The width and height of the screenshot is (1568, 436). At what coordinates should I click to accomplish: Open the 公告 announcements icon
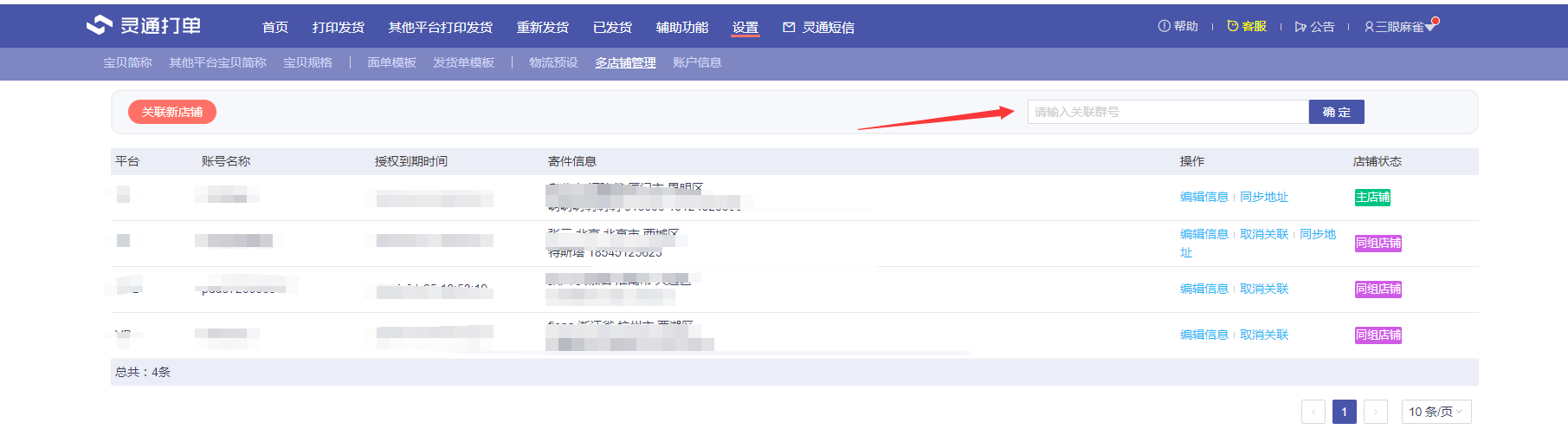click(x=1300, y=27)
